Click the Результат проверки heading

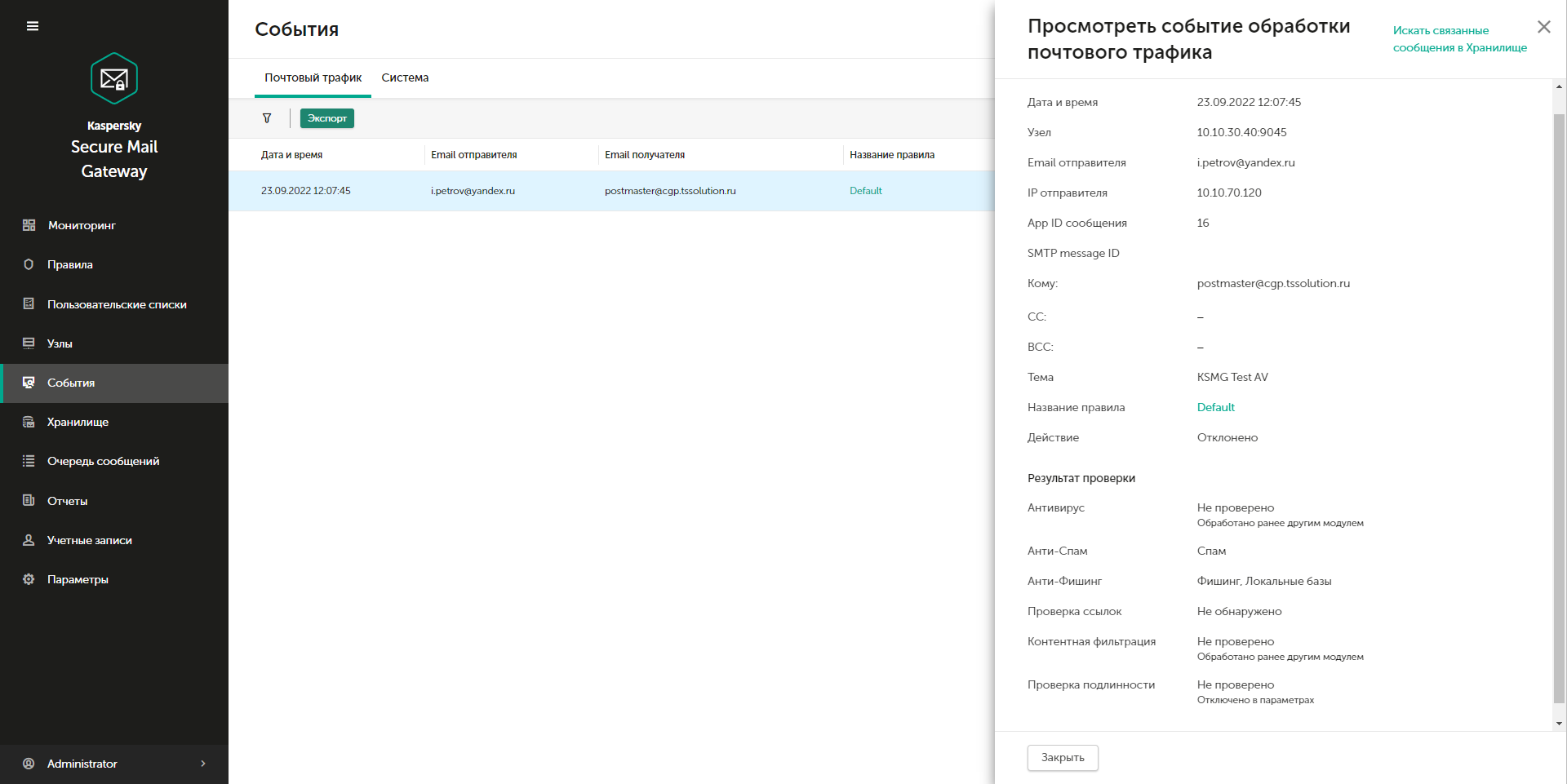[x=1081, y=478]
